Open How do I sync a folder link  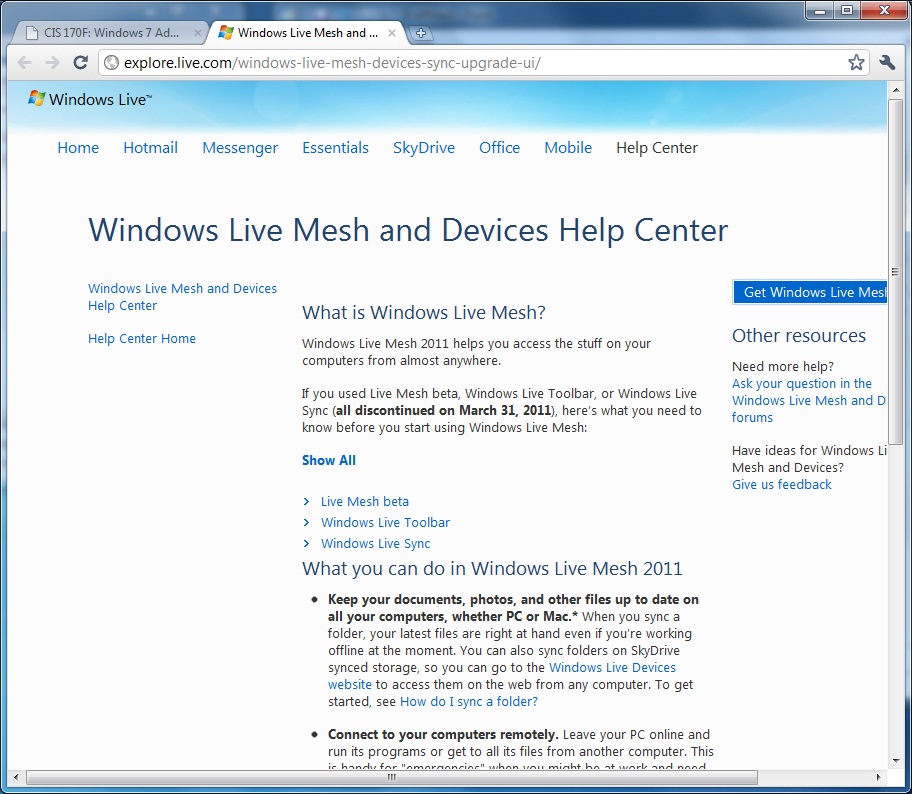(x=469, y=702)
